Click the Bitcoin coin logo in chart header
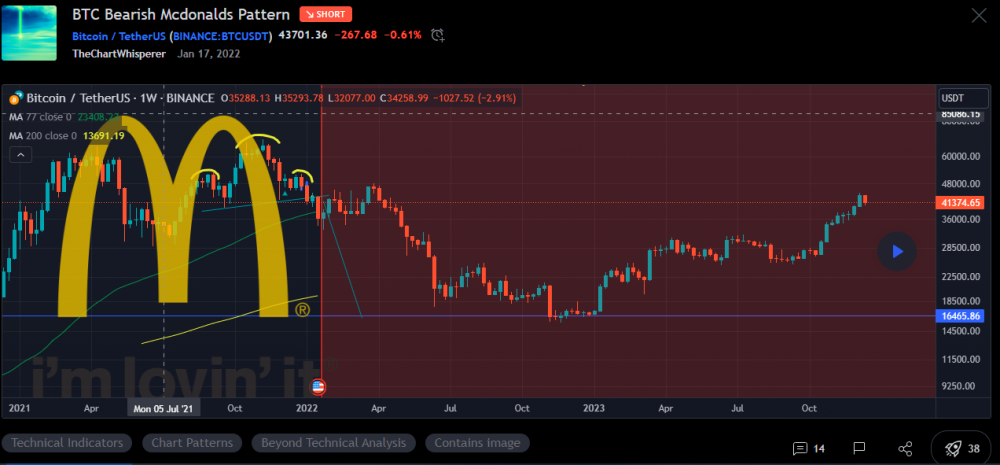Screen dimensions: 1000x465 [16, 98]
